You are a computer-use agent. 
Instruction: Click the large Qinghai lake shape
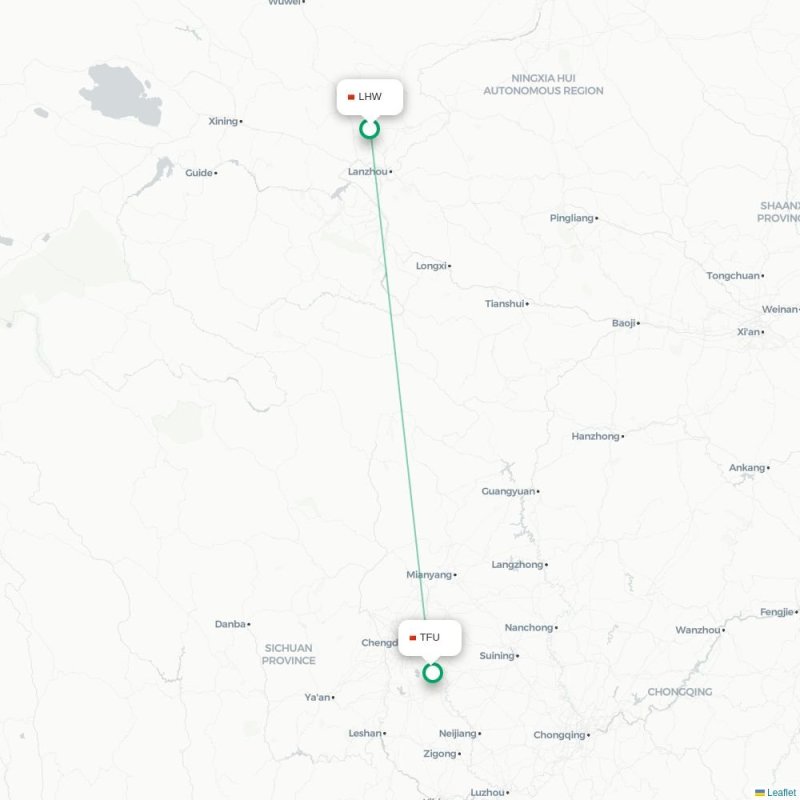[122, 94]
